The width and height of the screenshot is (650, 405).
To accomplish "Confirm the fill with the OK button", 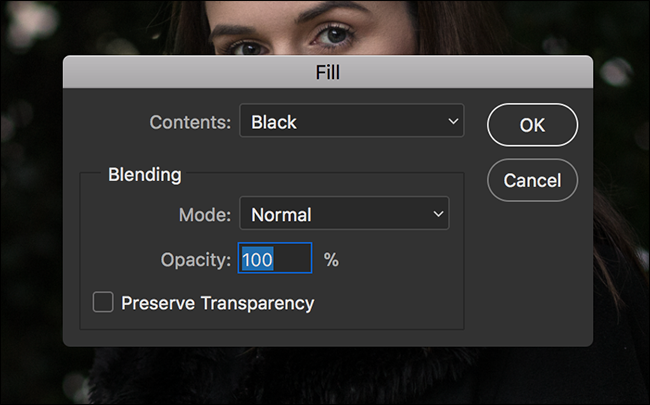I will click(x=532, y=126).
